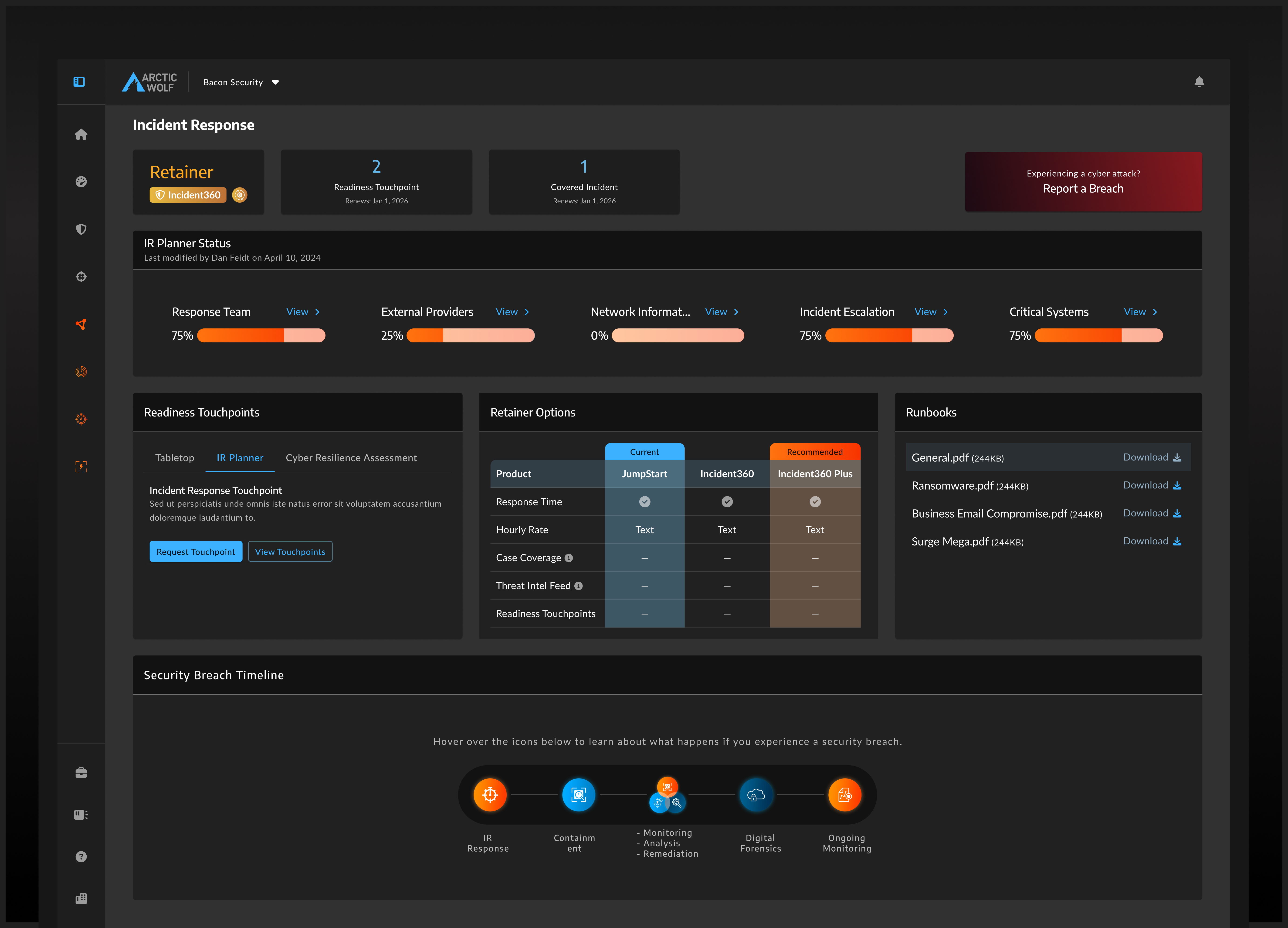Screen dimensions: 1288x928
Task: Open the shield icon in the sidebar
Action: click(81, 229)
